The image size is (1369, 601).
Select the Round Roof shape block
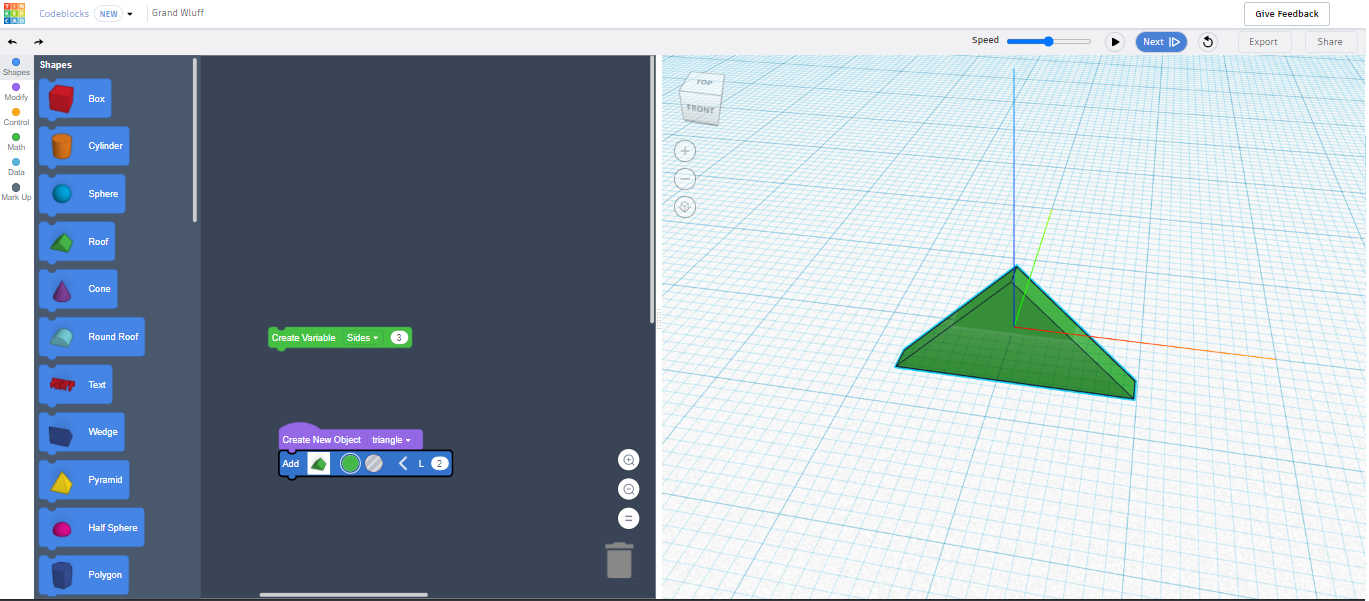(x=91, y=337)
